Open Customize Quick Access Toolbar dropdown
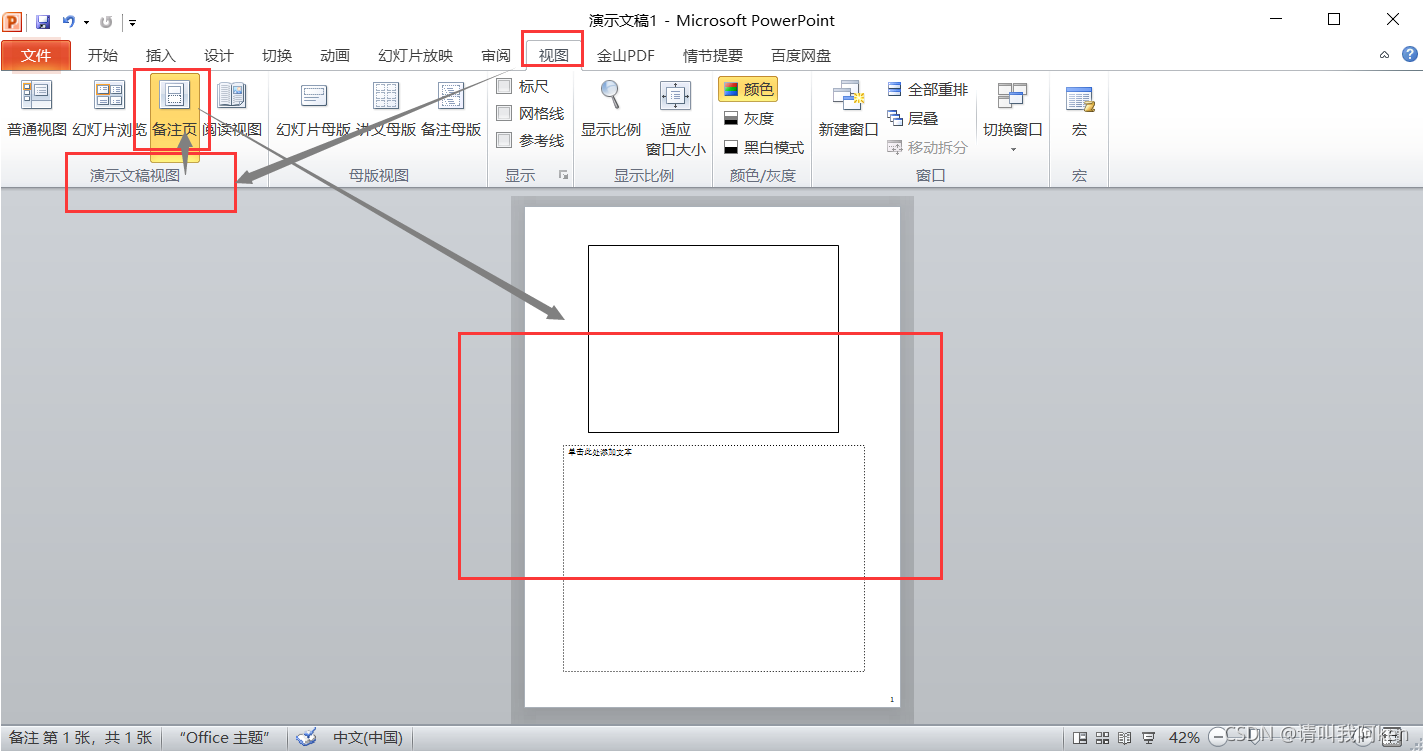Image resolution: width=1424 pixels, height=752 pixels. tap(133, 22)
